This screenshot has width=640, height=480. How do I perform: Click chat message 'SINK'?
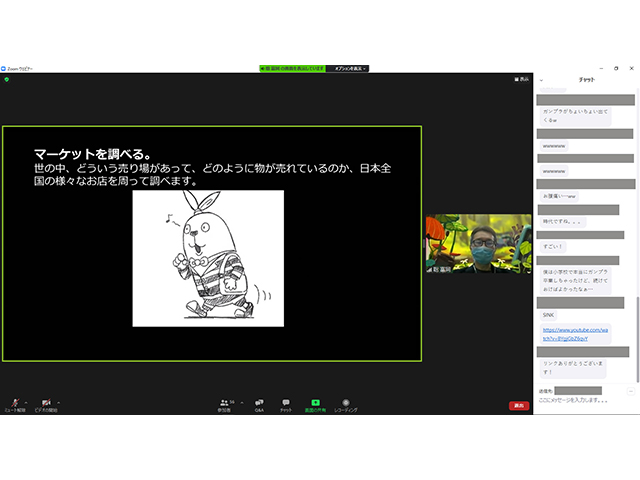pos(549,315)
